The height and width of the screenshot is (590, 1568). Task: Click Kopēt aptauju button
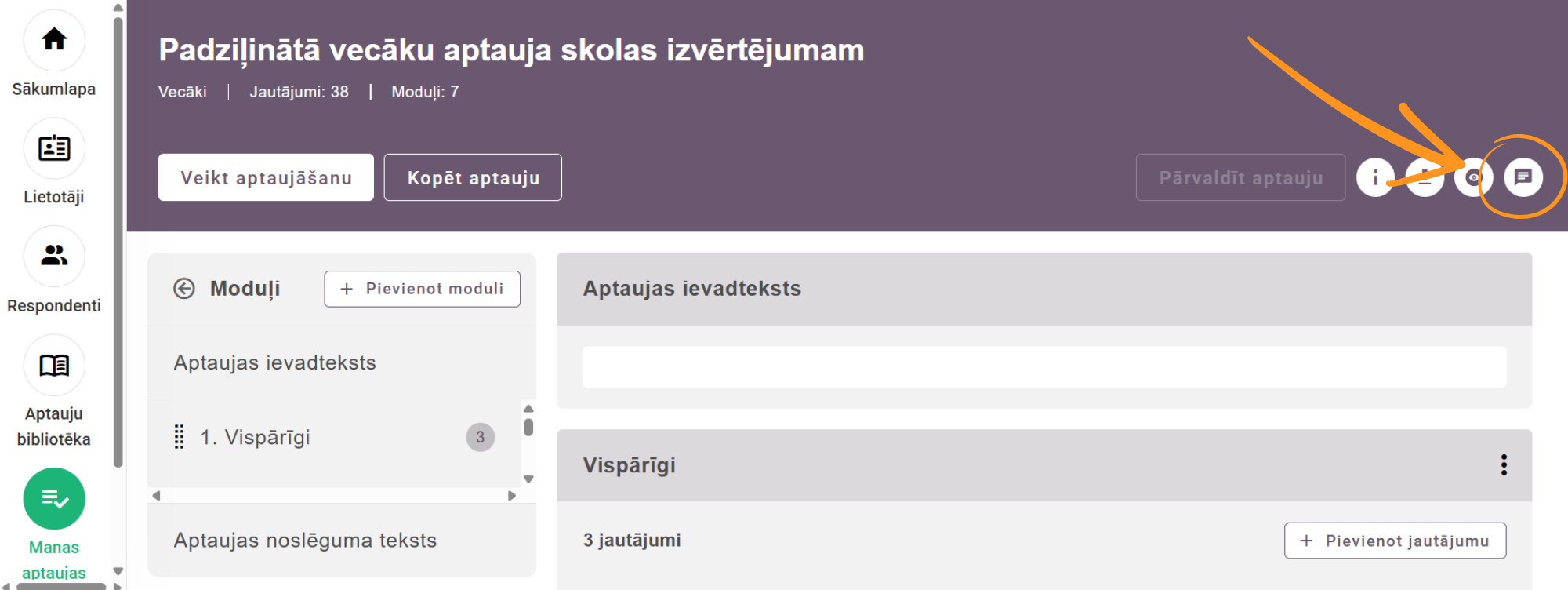(473, 177)
